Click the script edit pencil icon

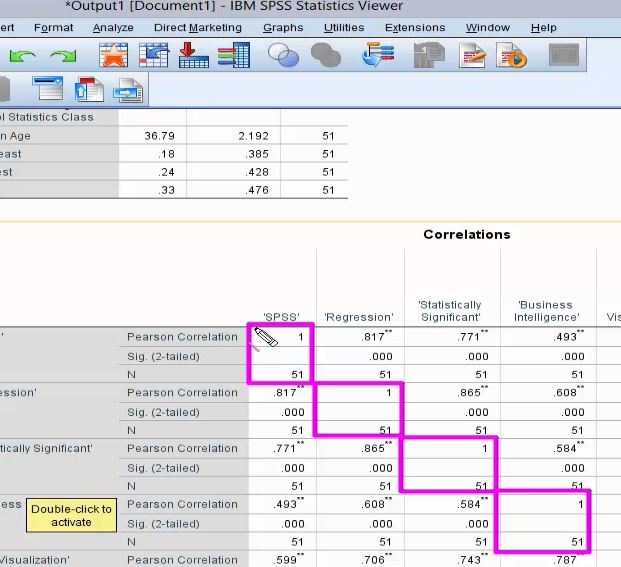(x=472, y=55)
